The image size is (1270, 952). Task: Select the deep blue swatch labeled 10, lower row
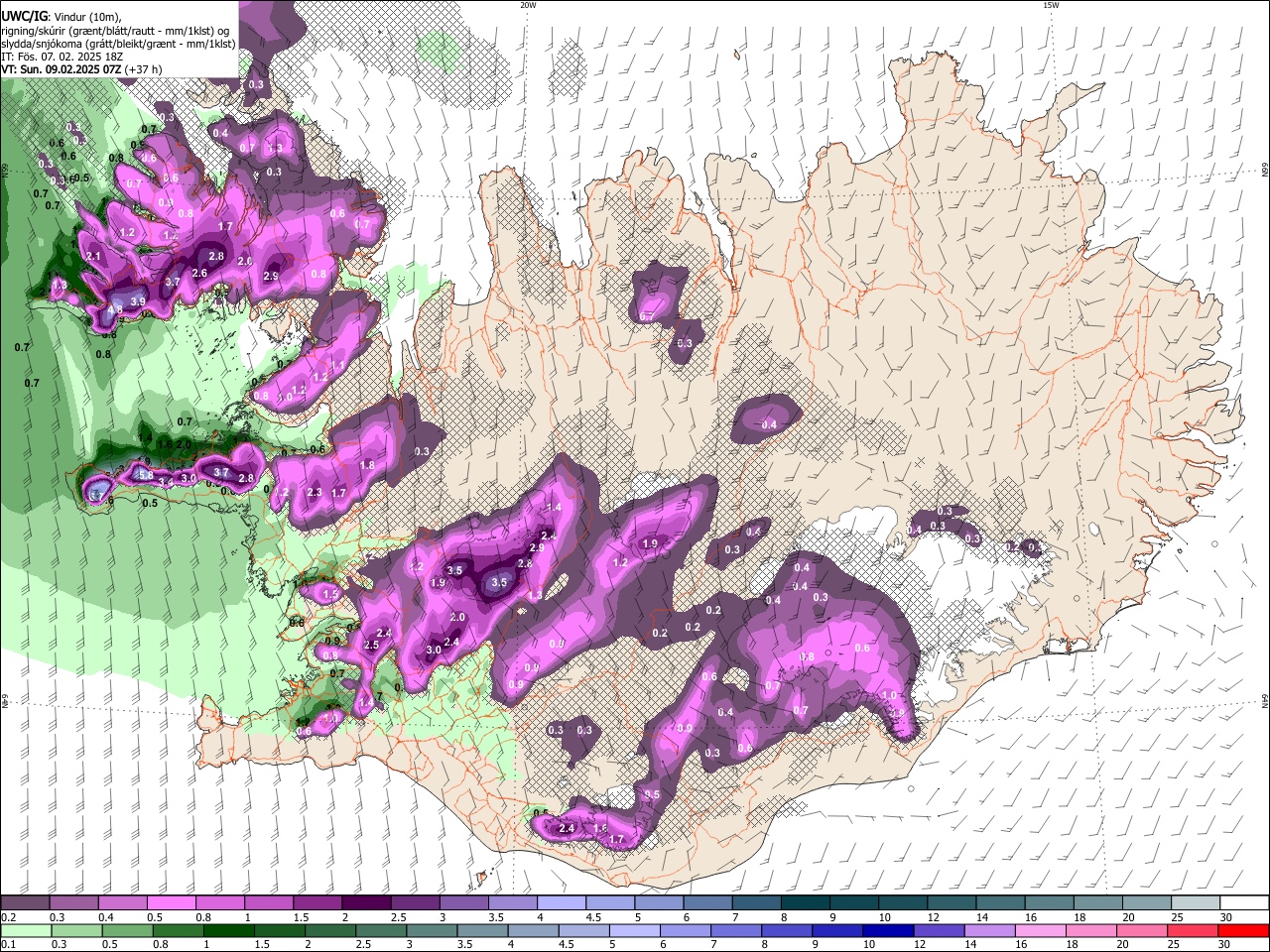pos(889,930)
